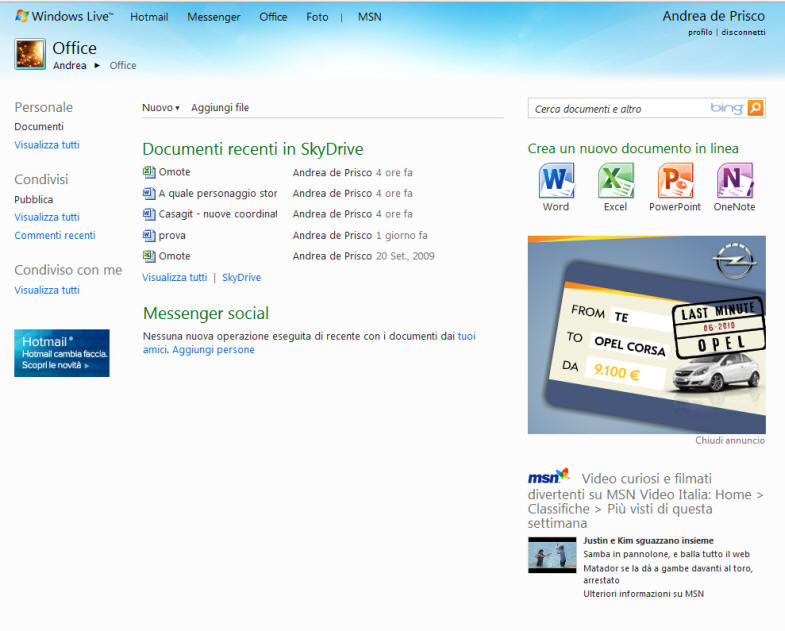785x631 pixels.
Task: Open the prova document
Action: [172, 235]
